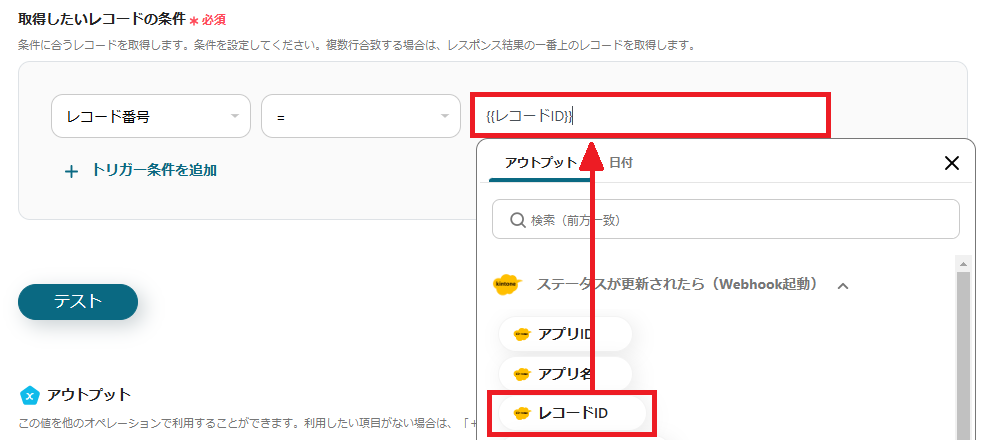Click the plus icon beside トリガー条件を追加
This screenshot has width=991, height=440.
72,171
